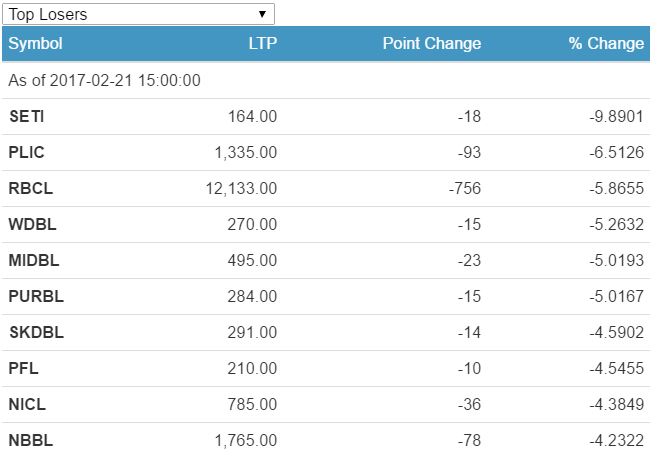This screenshot has width=659, height=456.
Task: Click the 'As of 2017-02-21' timestamp row
Action: [x=104, y=80]
